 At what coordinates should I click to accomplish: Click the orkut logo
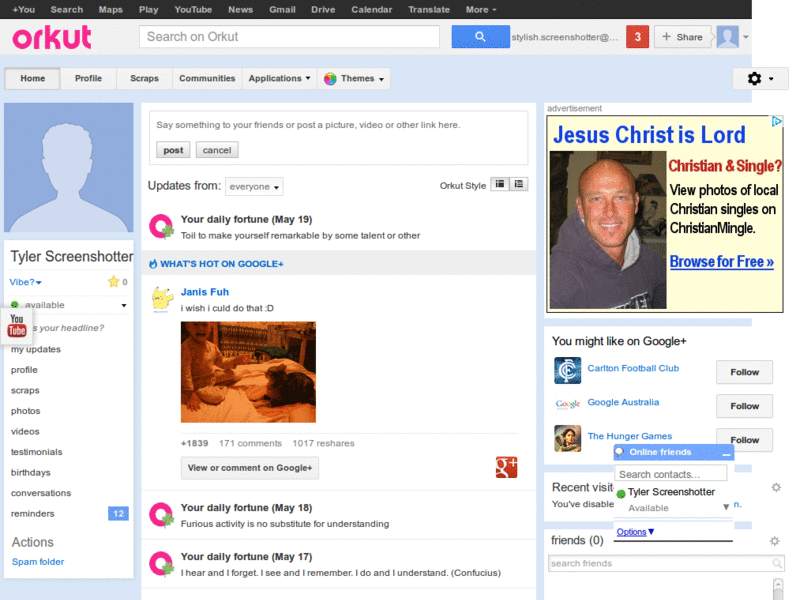pos(52,38)
